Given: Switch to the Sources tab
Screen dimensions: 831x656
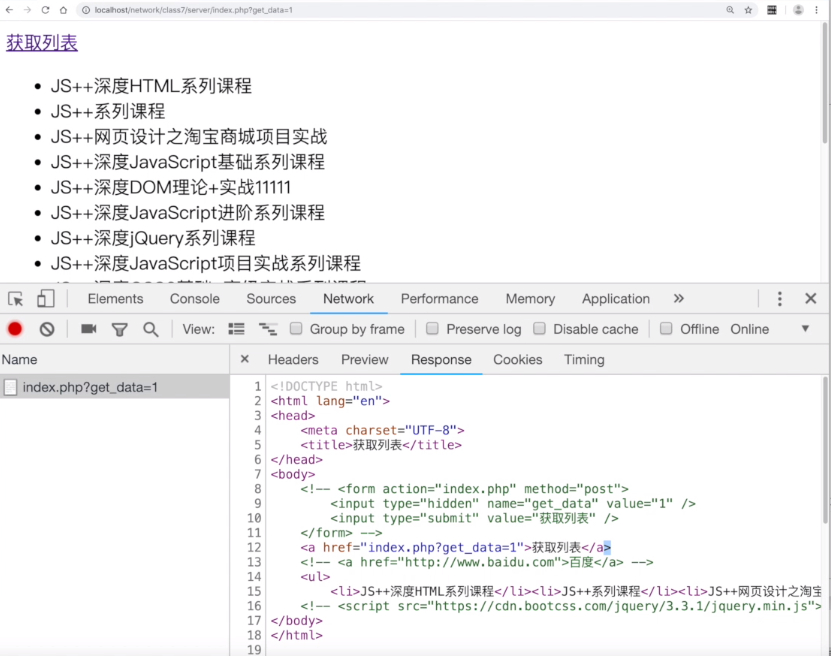Looking at the screenshot, I should (271, 299).
